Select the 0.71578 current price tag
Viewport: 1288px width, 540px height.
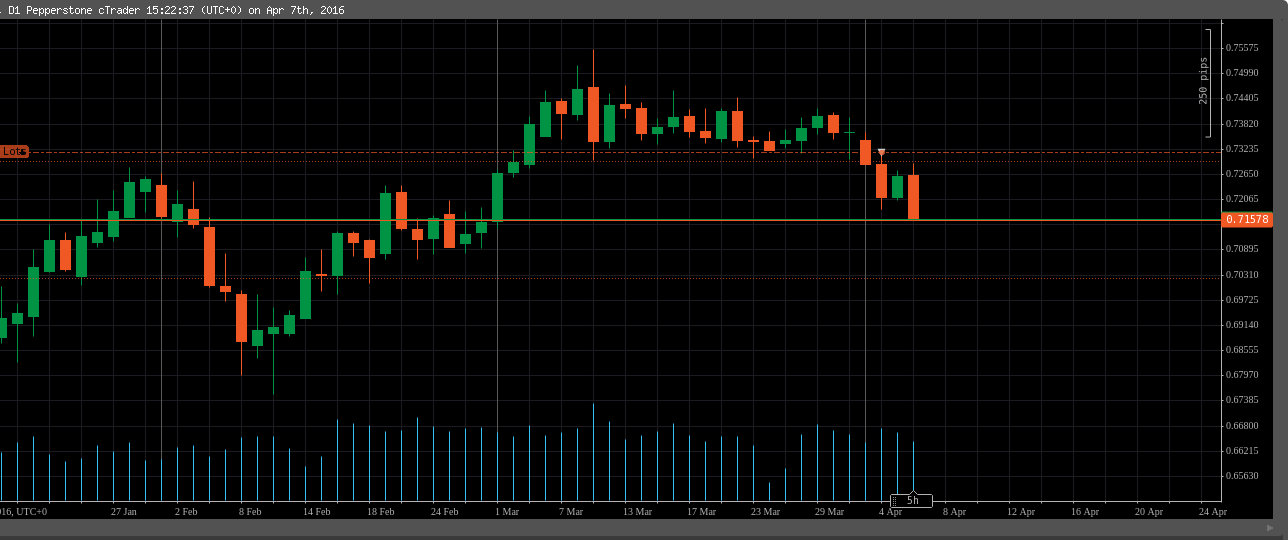[x=1246, y=219]
